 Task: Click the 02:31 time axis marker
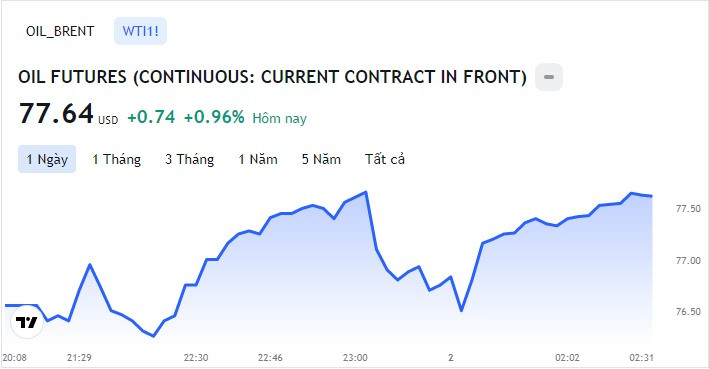(641, 358)
